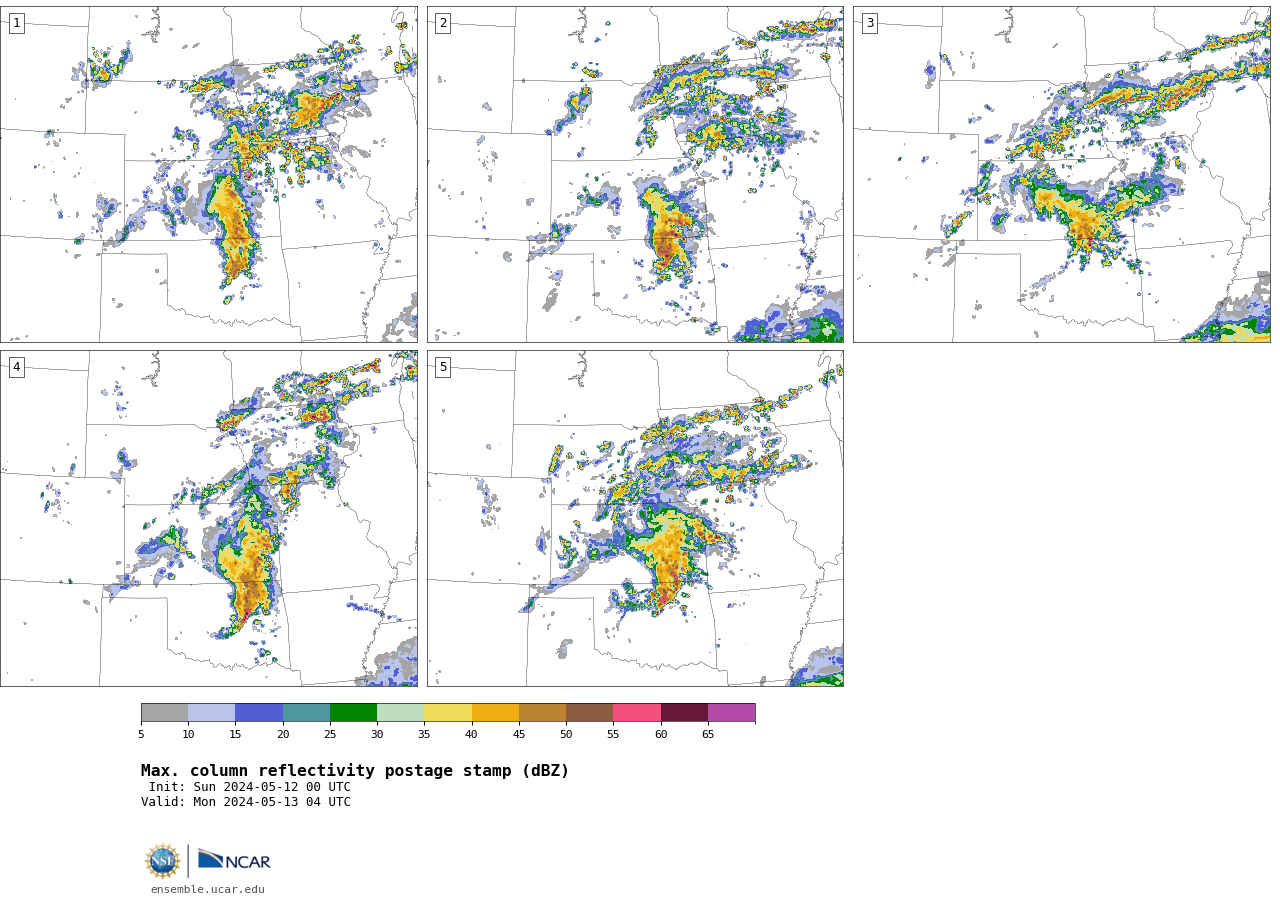The image size is (1280, 901).
Task: Click the Valid: Mon 2024-05-13 04 UTC text
Action: (246, 802)
